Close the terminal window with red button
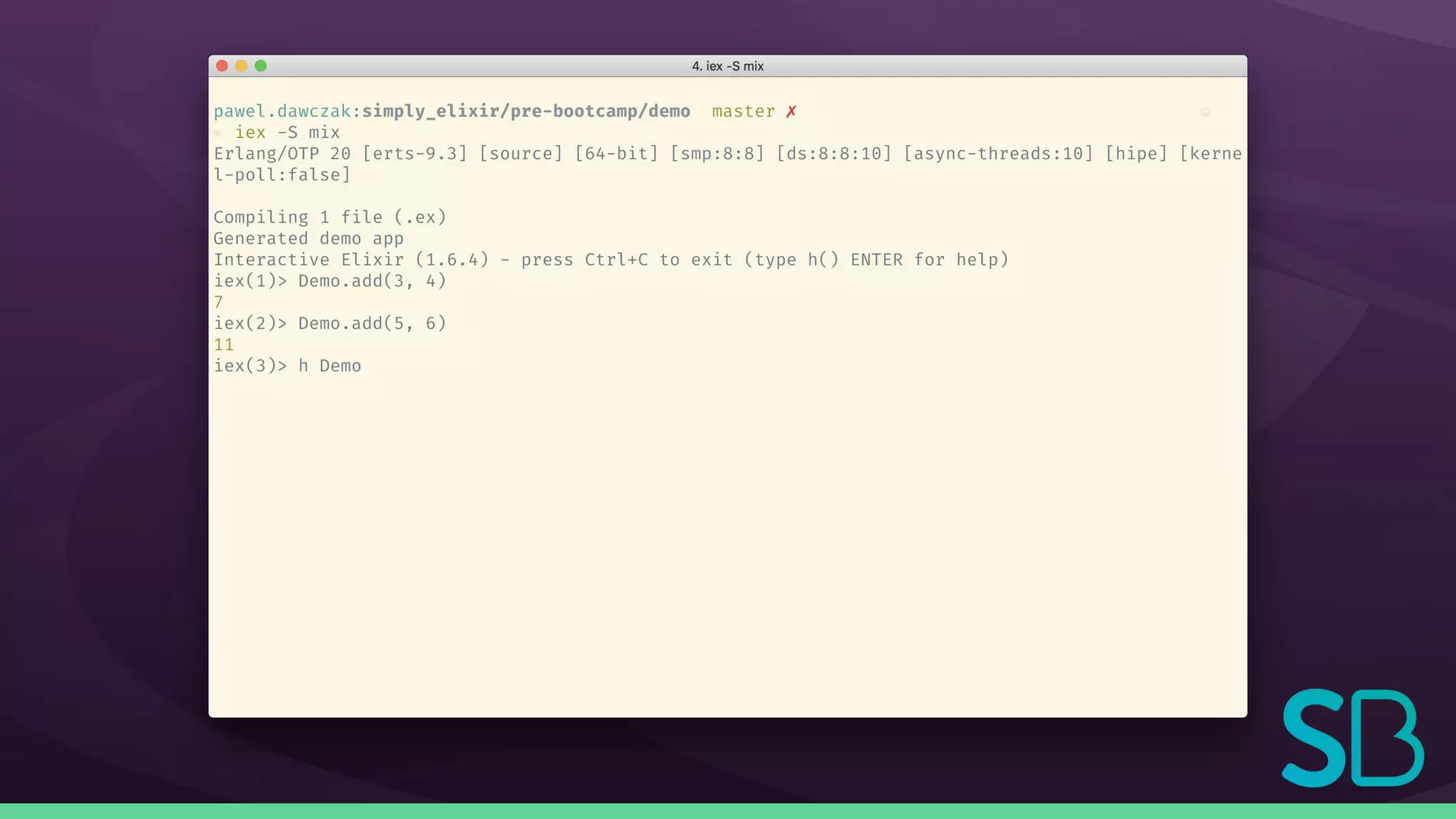The image size is (1456, 819). click(222, 66)
